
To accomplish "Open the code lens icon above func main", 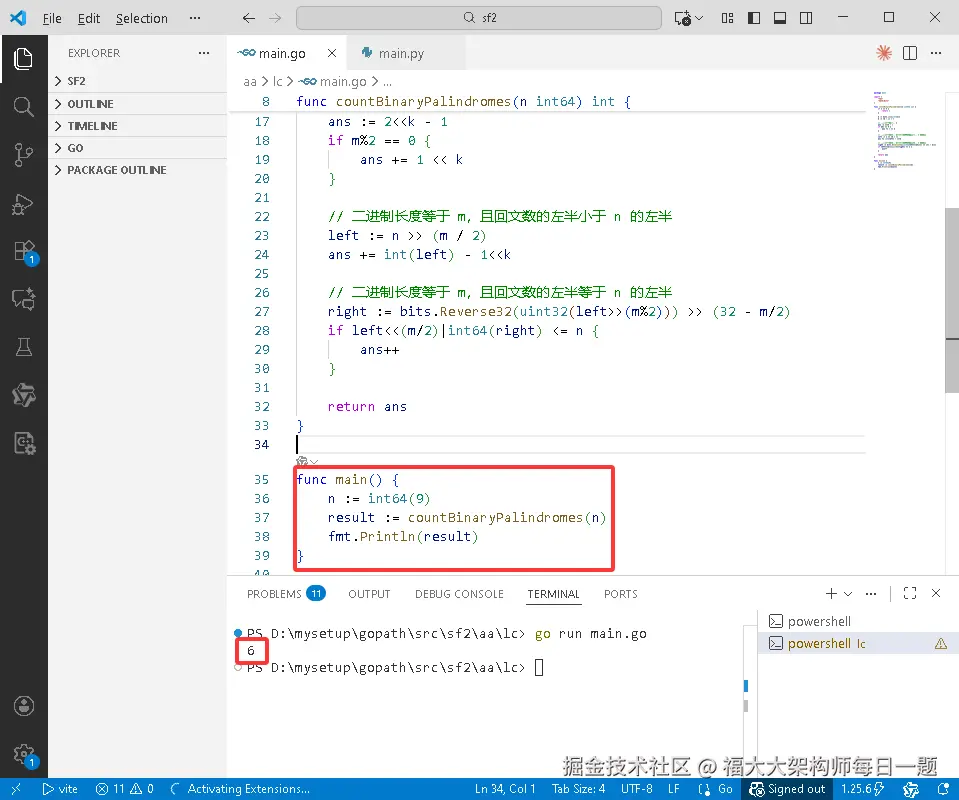I will 302,462.
